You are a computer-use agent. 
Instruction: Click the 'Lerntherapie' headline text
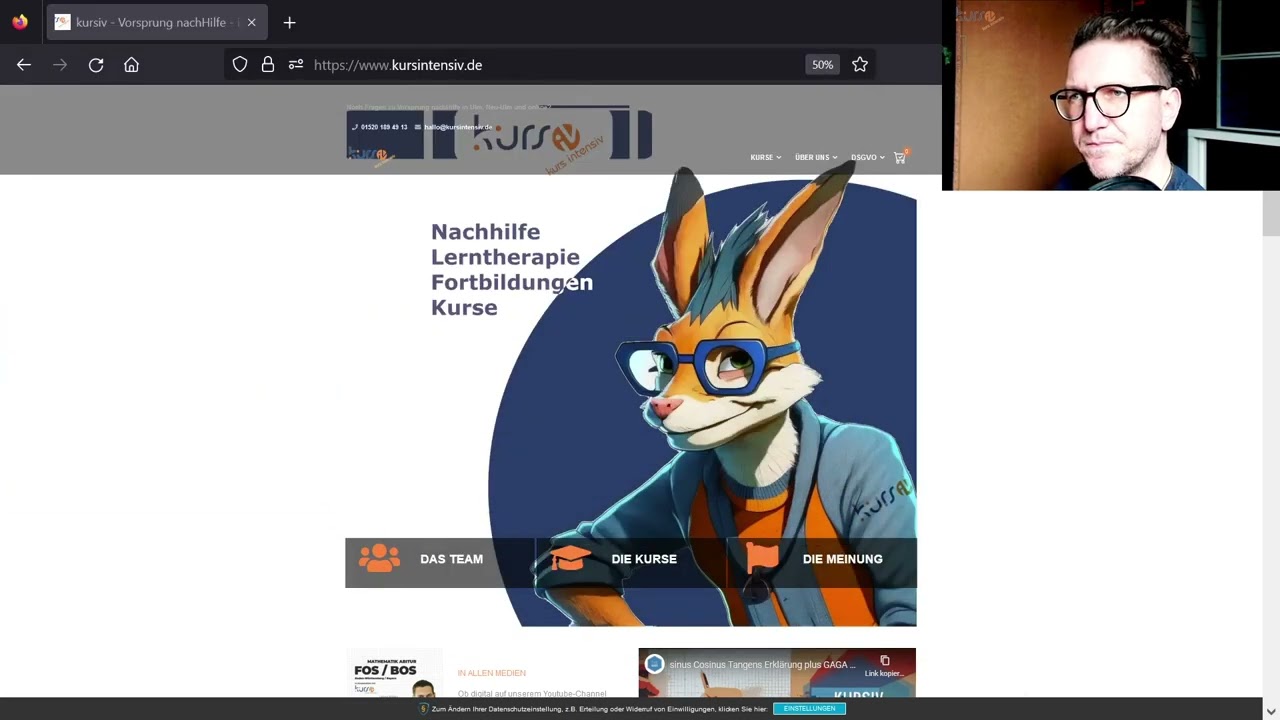[x=505, y=257]
